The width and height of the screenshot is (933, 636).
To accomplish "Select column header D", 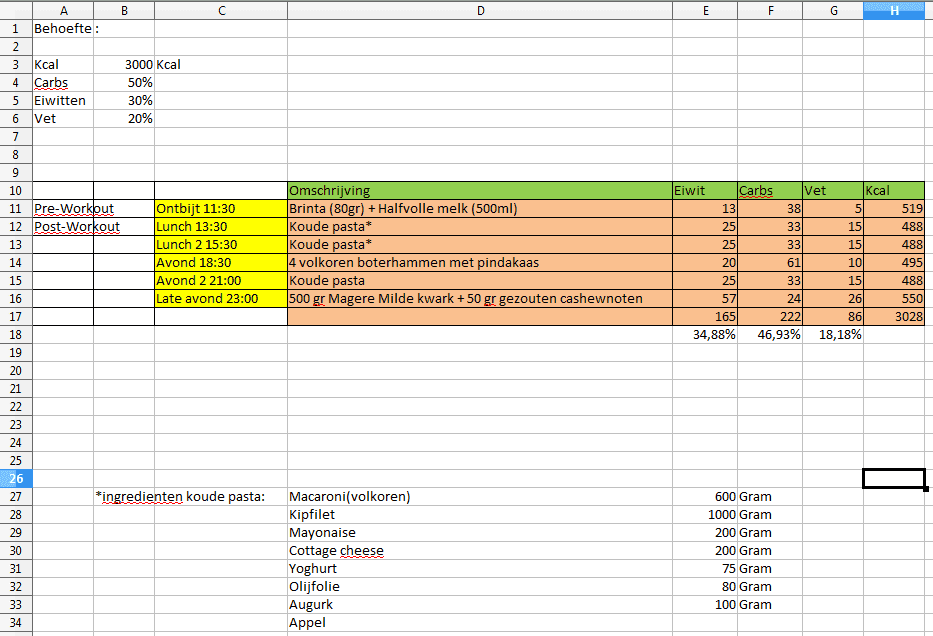I will point(479,10).
